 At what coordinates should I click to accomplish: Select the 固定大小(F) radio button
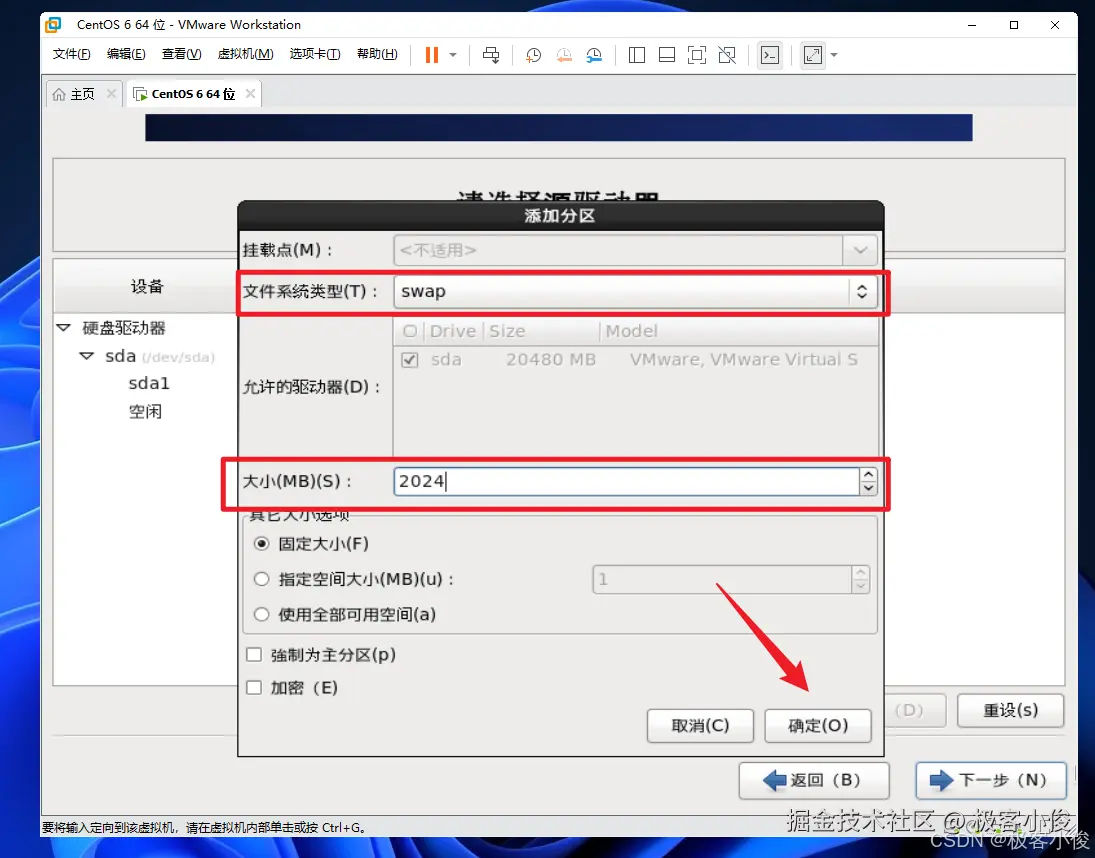point(262,543)
